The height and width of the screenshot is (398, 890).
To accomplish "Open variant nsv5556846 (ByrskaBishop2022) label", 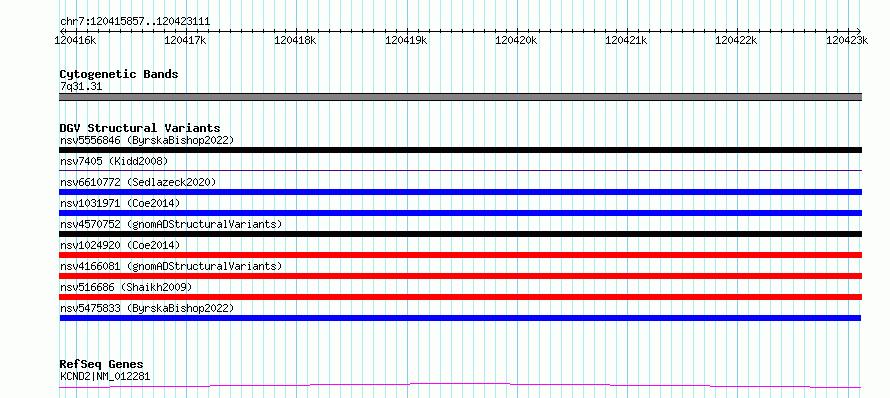I will click(147, 140).
